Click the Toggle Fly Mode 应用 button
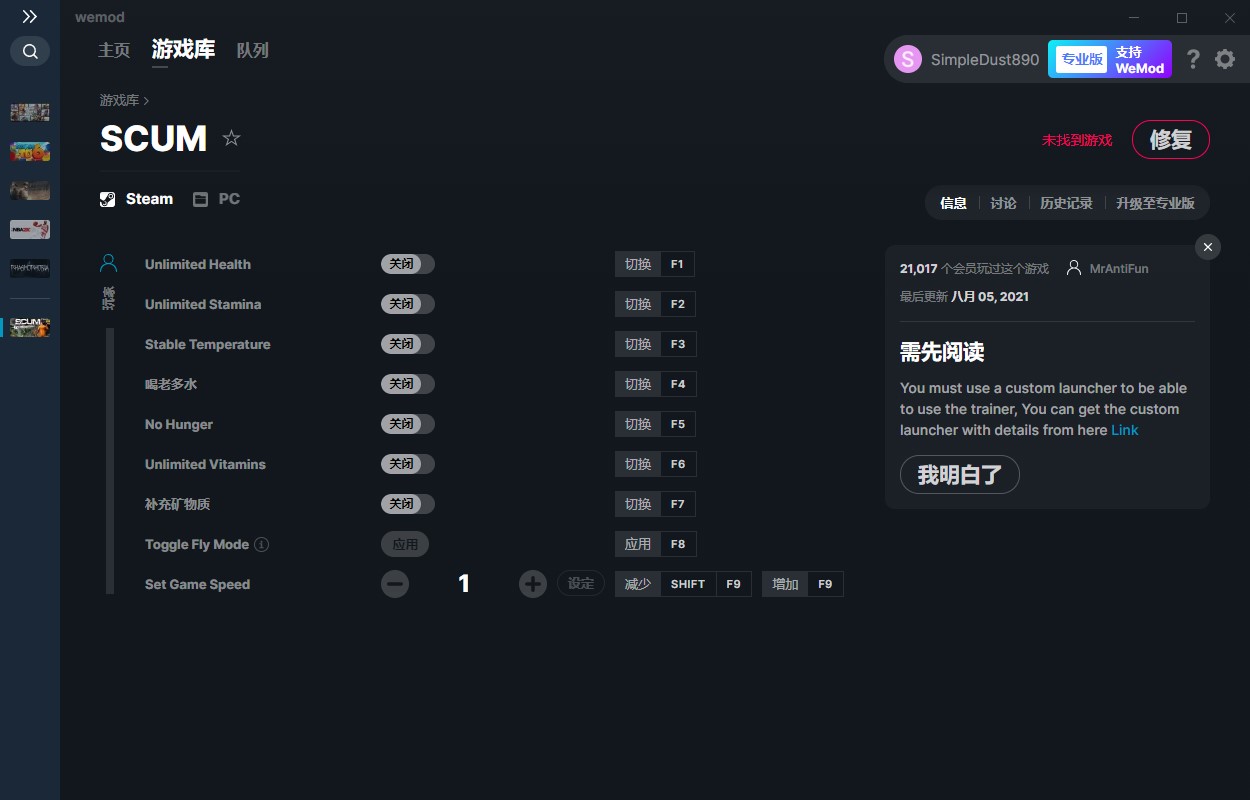Image resolution: width=1250 pixels, height=800 pixels. [x=405, y=544]
